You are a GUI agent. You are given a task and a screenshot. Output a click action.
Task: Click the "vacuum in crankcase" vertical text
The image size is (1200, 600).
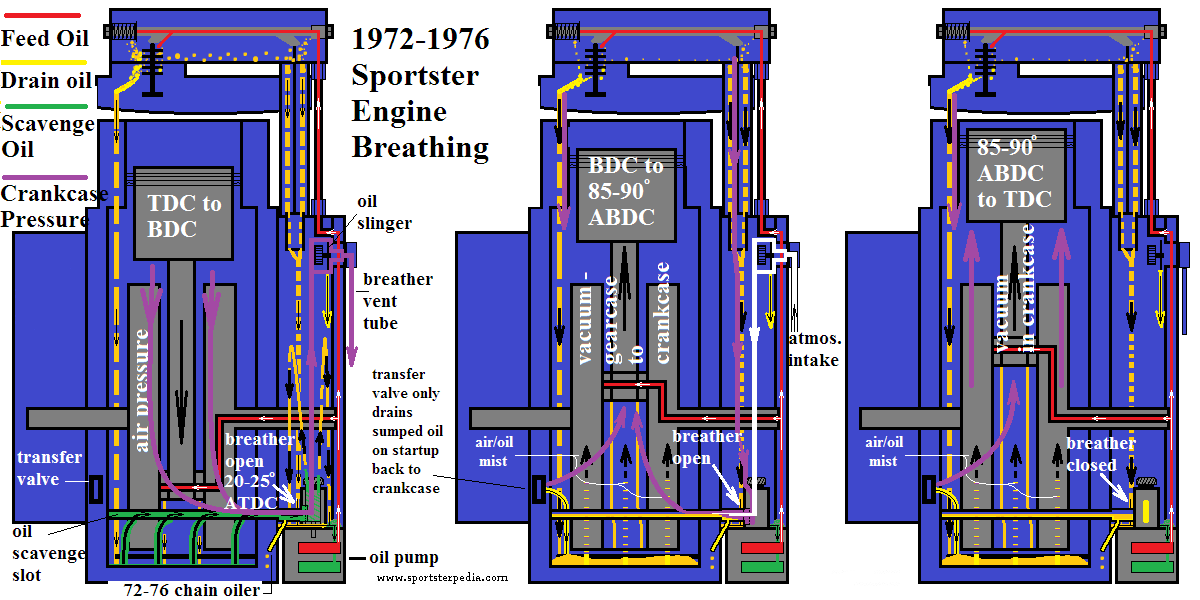pyautogui.click(x=1014, y=290)
